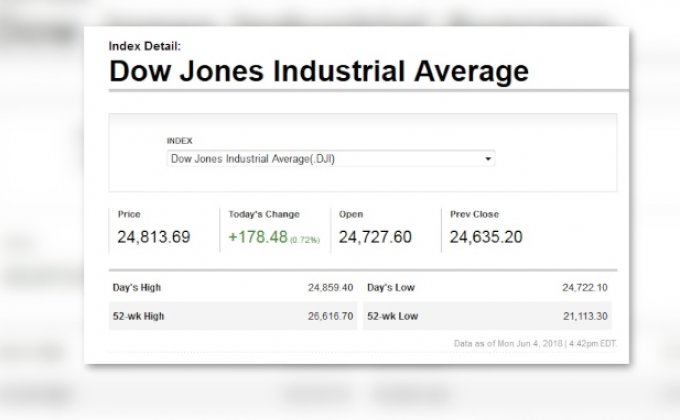Click the Price label
The width and height of the screenshot is (680, 420).
129,214
